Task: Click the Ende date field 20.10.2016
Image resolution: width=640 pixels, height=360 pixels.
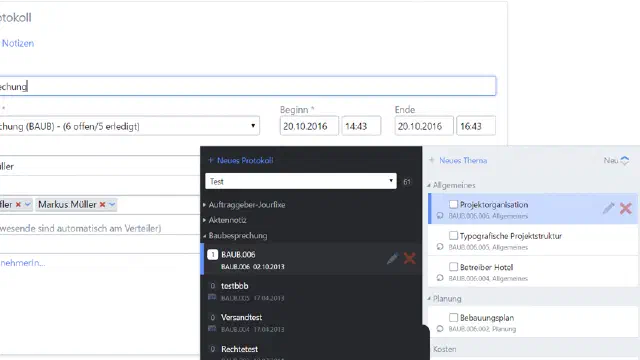Action: click(424, 126)
